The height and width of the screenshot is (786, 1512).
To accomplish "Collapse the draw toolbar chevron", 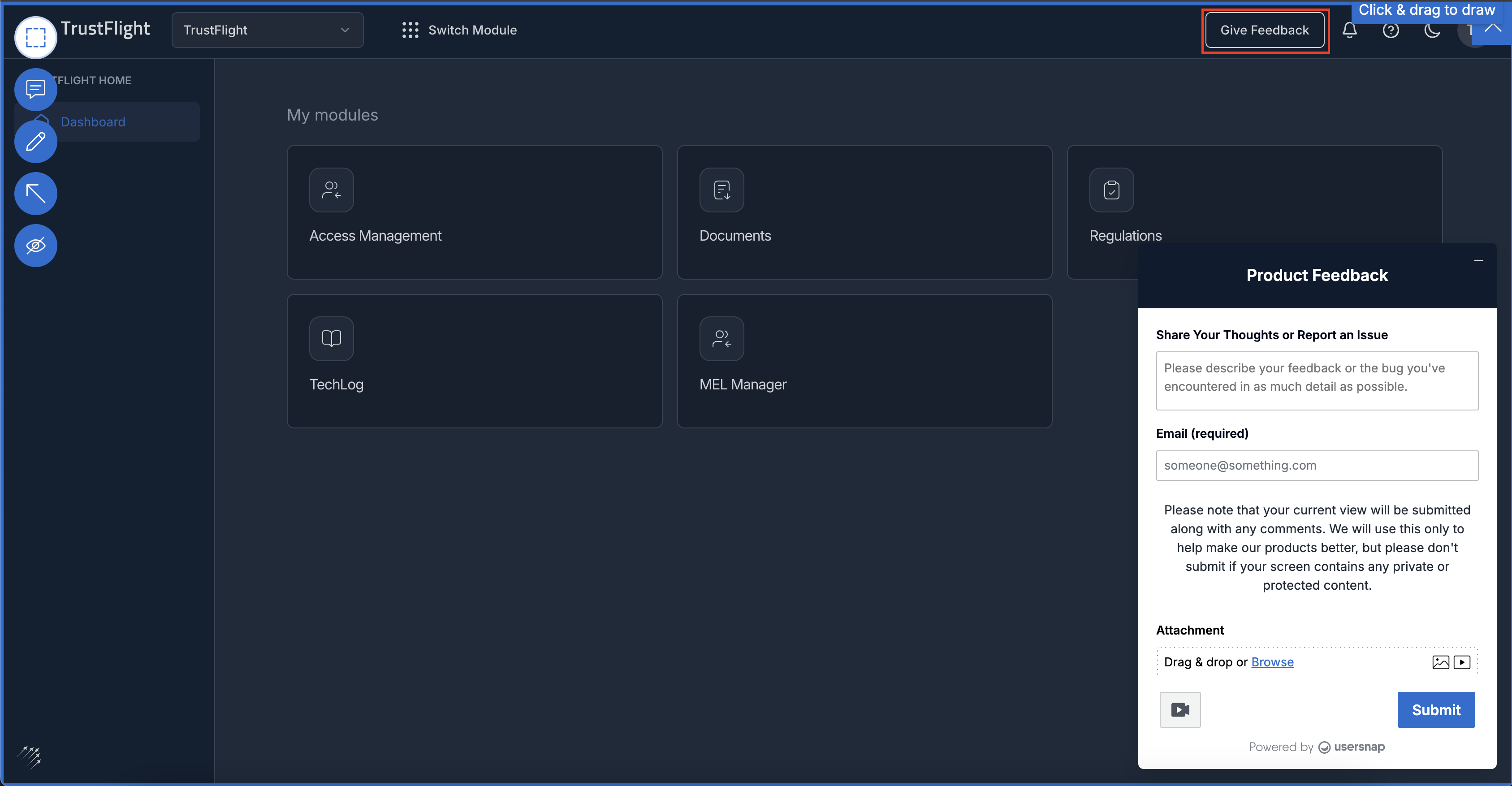I will pyautogui.click(x=1493, y=28).
